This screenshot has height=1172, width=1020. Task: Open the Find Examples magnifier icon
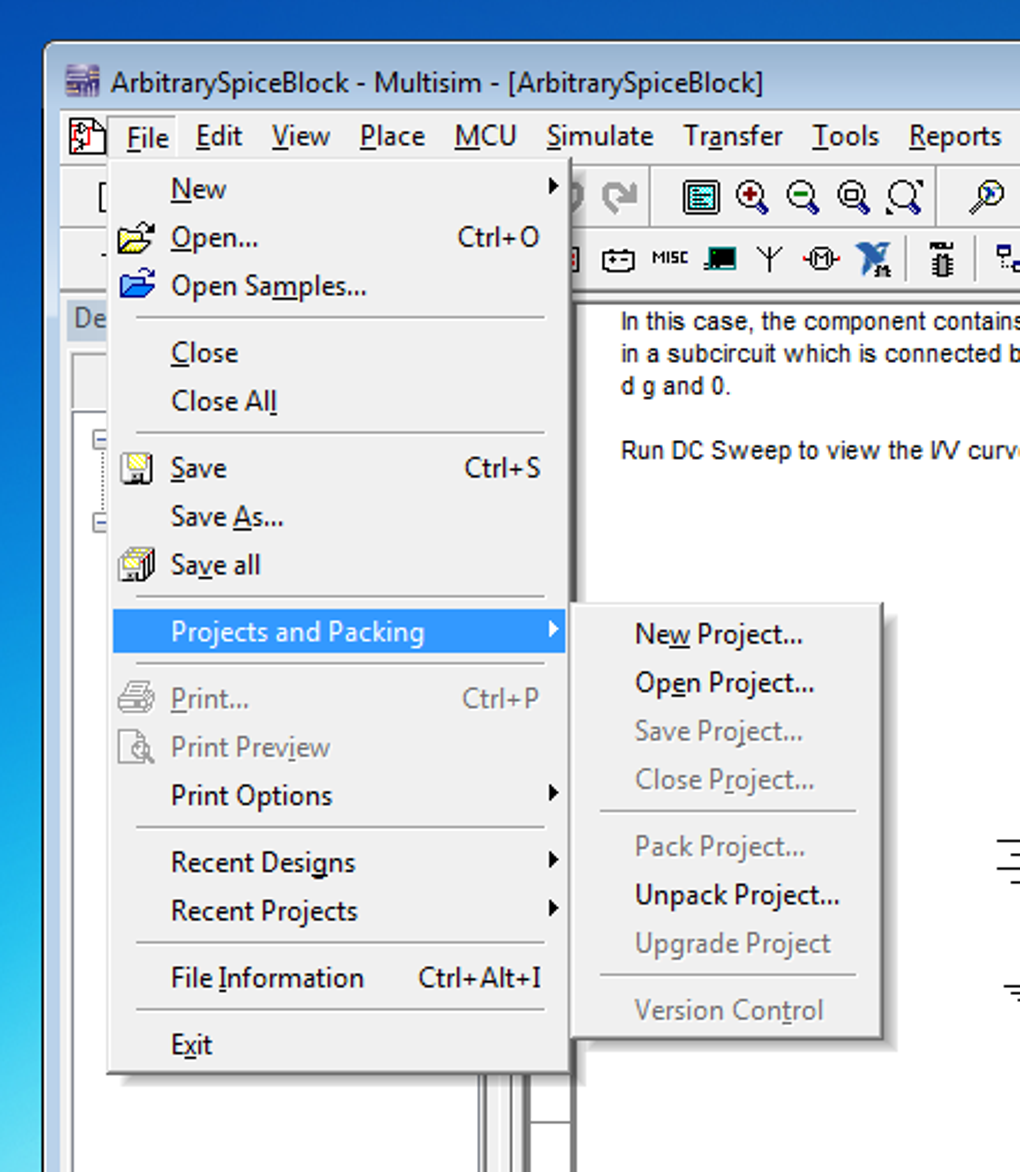click(x=986, y=197)
